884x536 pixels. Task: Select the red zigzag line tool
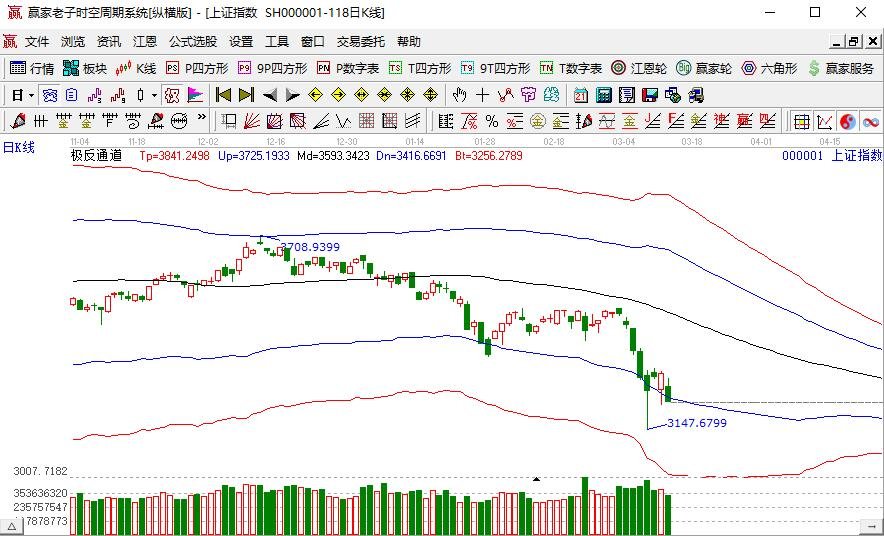pyautogui.click(x=506, y=95)
